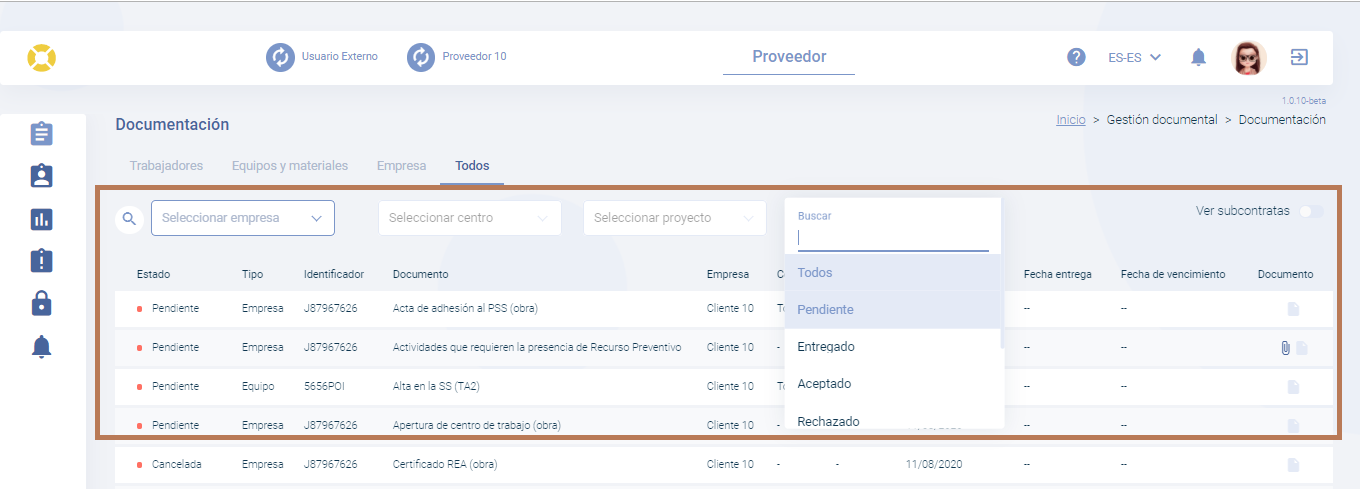Image resolution: width=1360 pixels, height=489 pixels.
Task: Click the Proveedor 10 label
Action: tap(474, 57)
